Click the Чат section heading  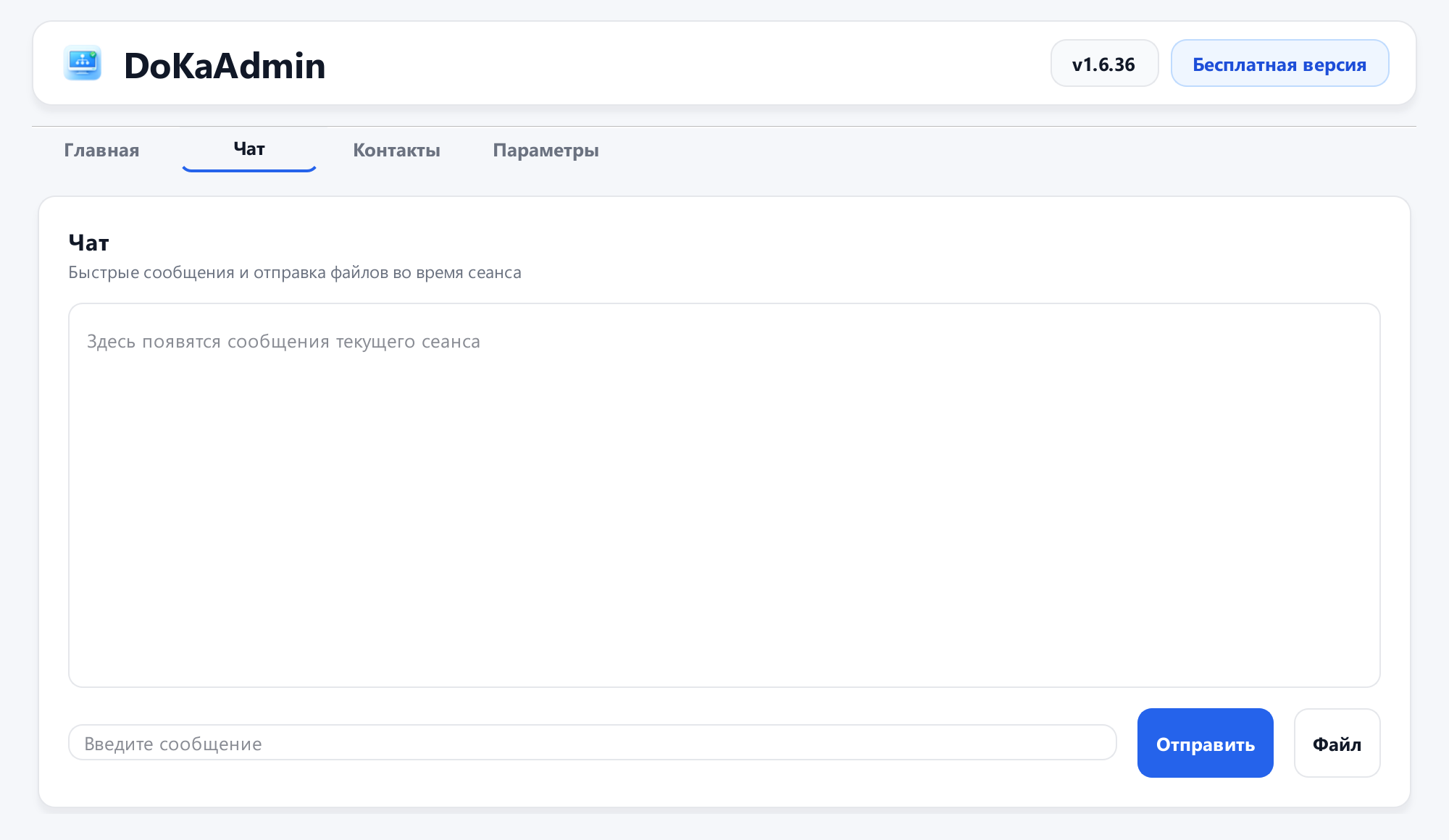[x=88, y=243]
